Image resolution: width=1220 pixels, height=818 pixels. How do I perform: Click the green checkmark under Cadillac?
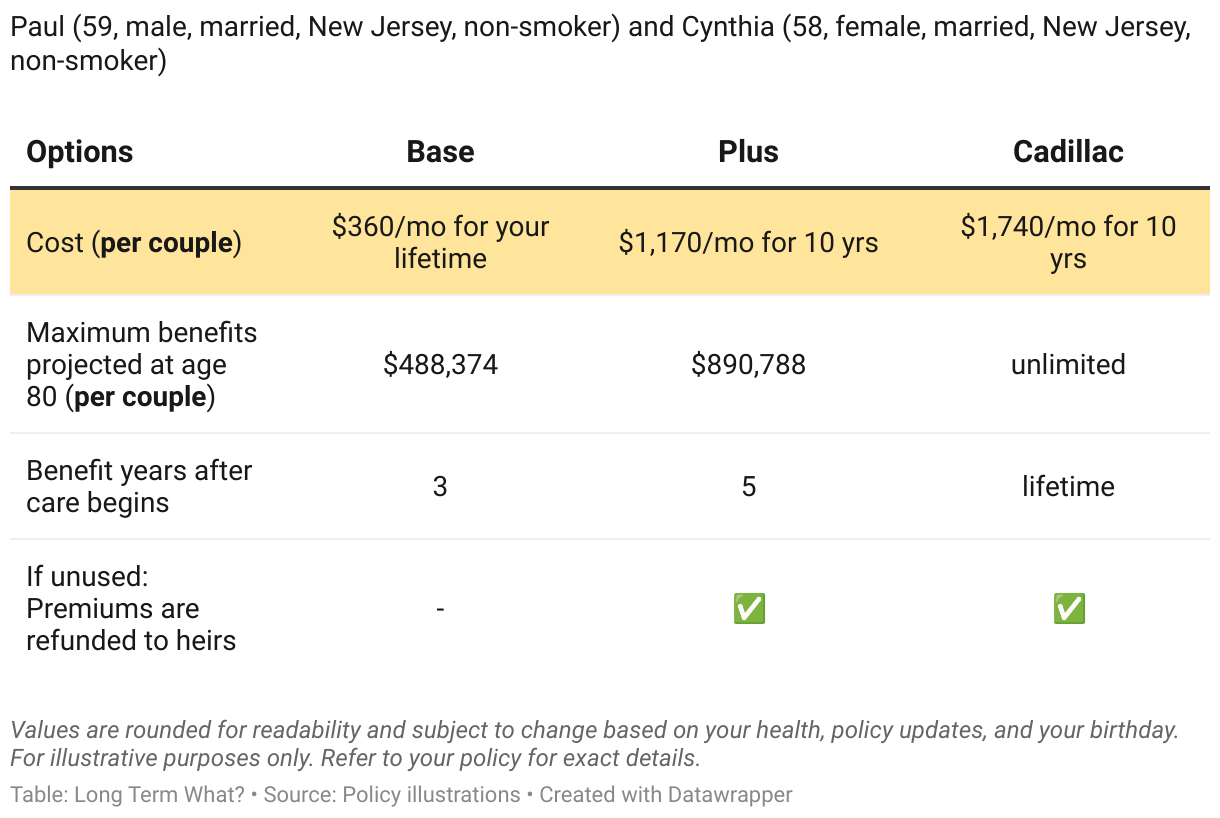pyautogui.click(x=1068, y=608)
